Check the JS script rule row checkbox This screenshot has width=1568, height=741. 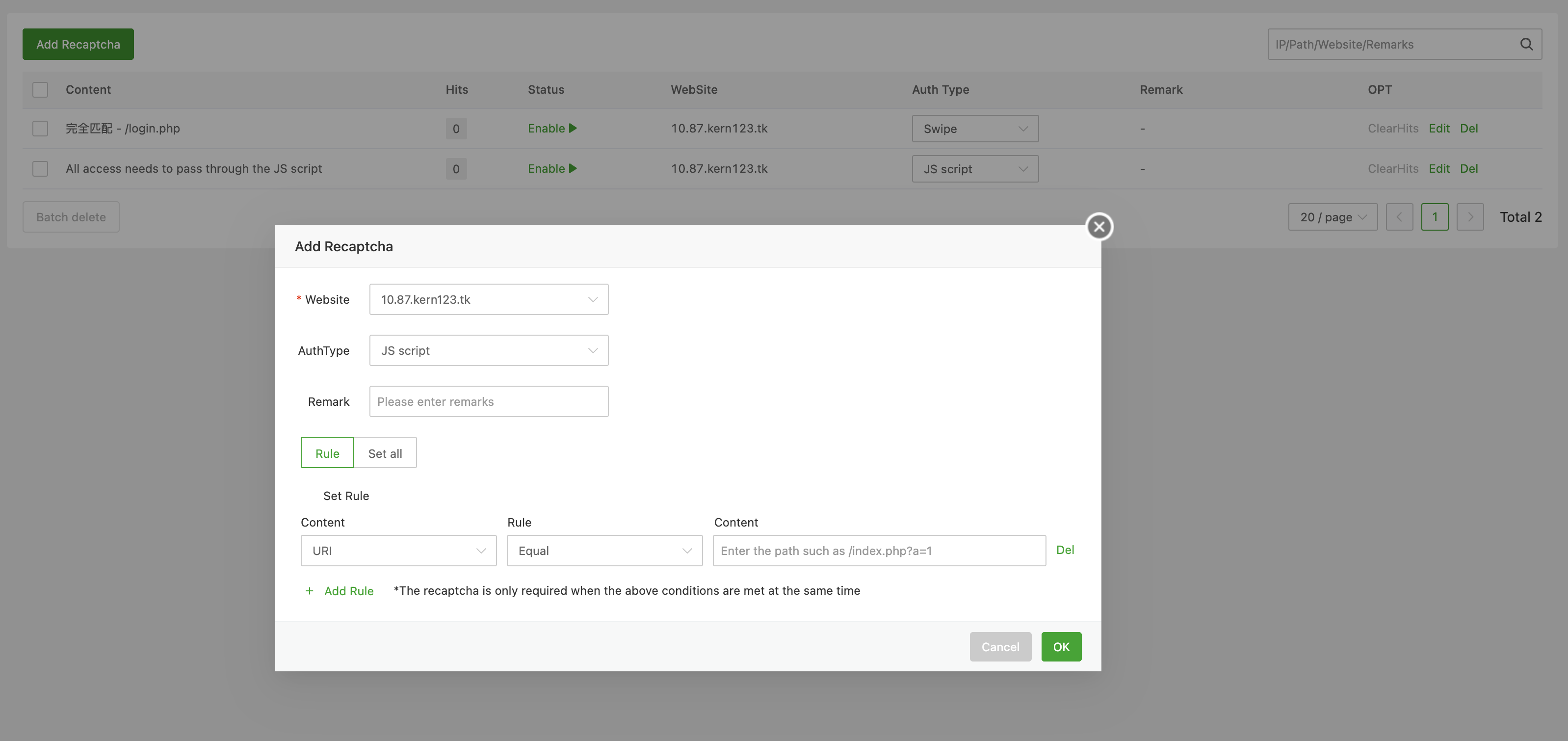coord(40,169)
